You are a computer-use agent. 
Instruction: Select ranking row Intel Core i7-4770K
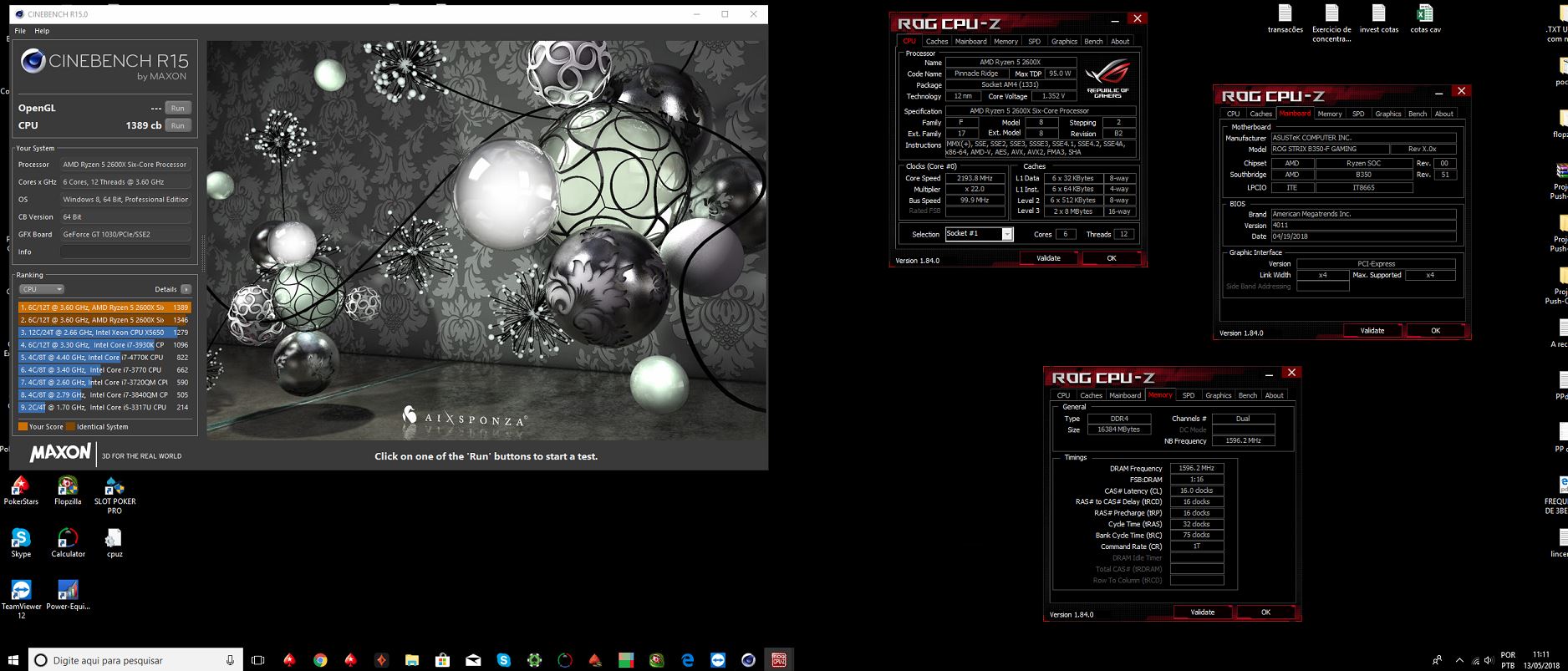pyautogui.click(x=104, y=358)
